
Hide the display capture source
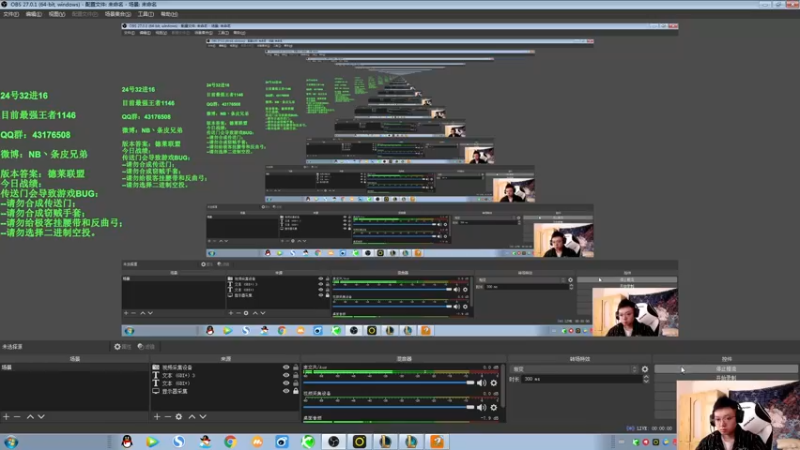tap(286, 391)
